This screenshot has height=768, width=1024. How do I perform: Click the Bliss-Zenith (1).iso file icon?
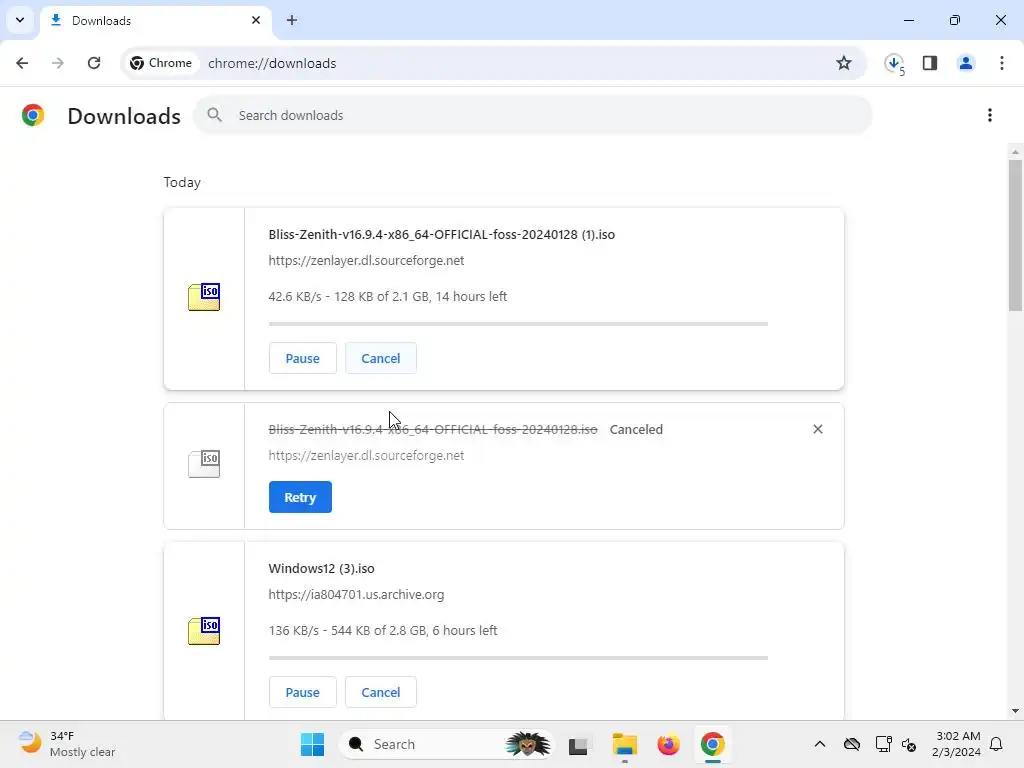point(204,297)
